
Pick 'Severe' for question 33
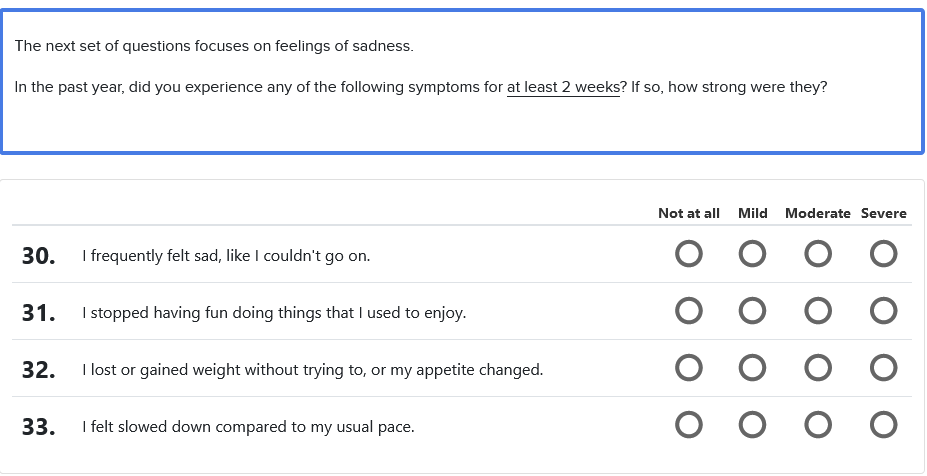coord(883,426)
